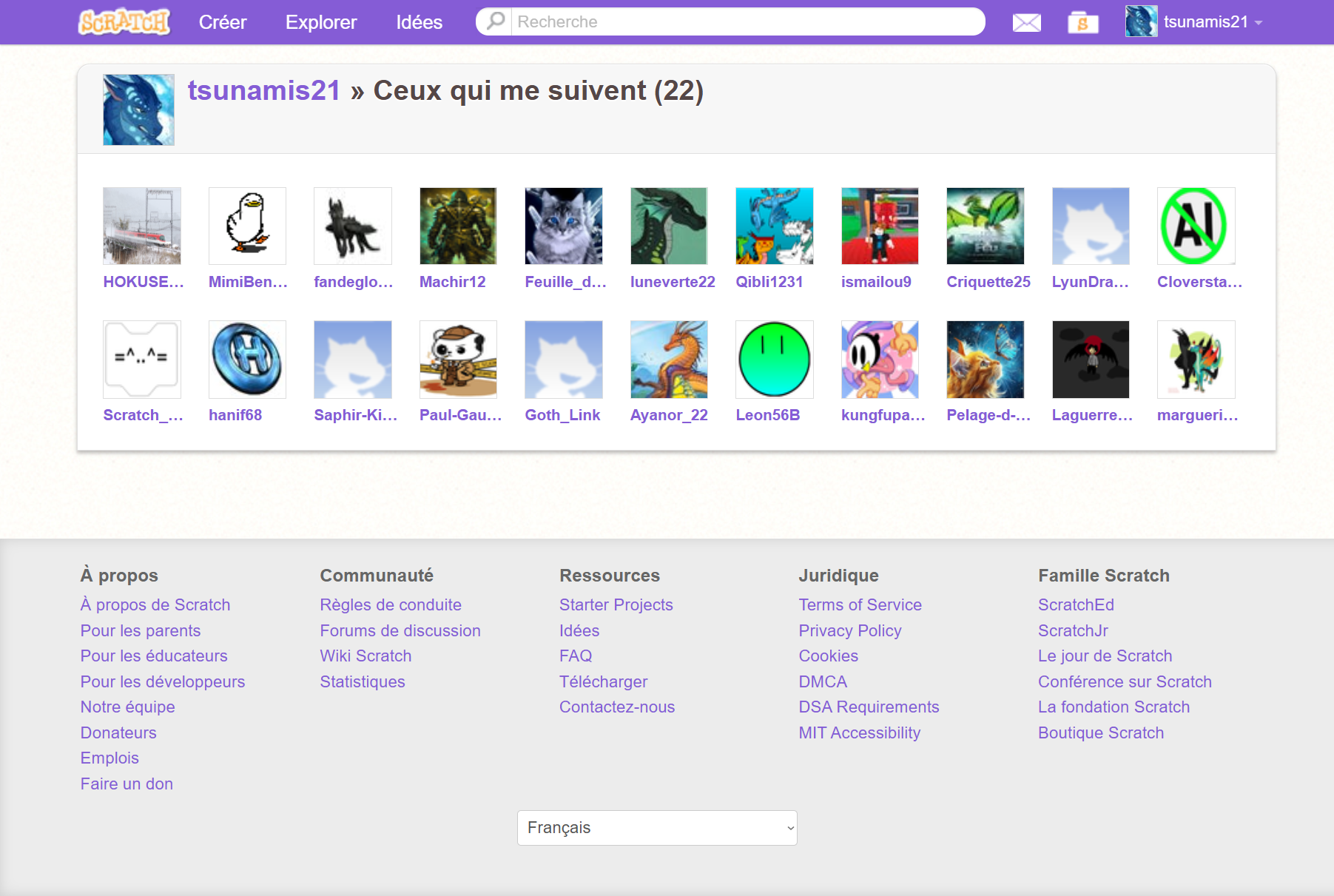Open the Idées navigation item
This screenshot has width=1334, height=896.
419,22
